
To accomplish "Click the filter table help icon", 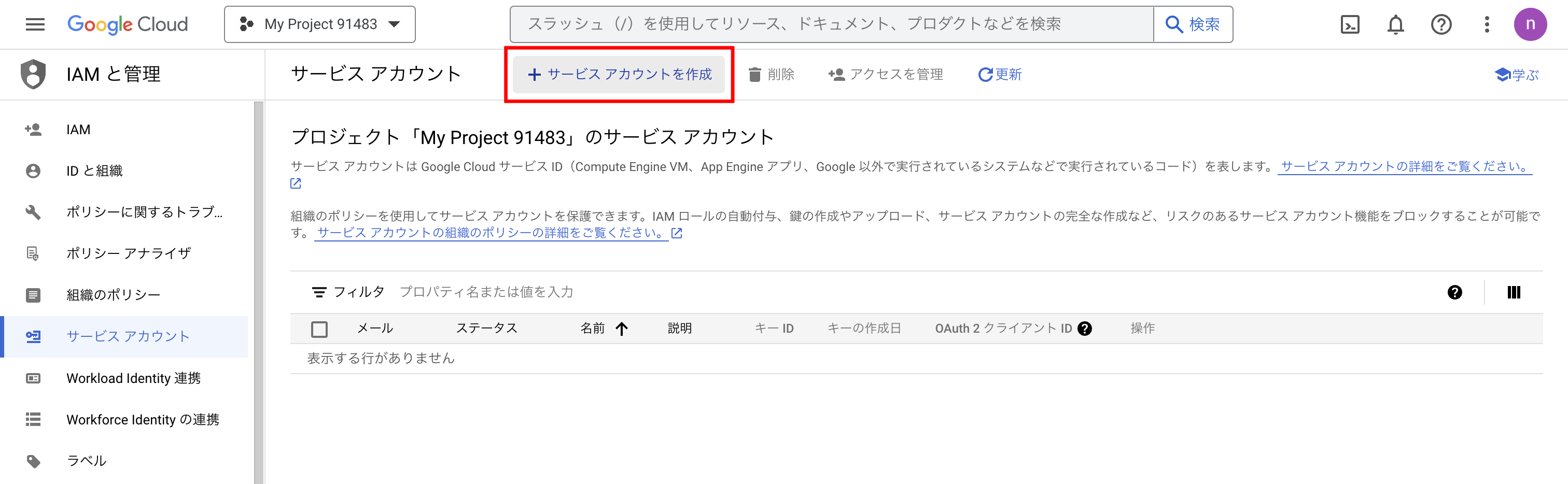I will click(1455, 292).
